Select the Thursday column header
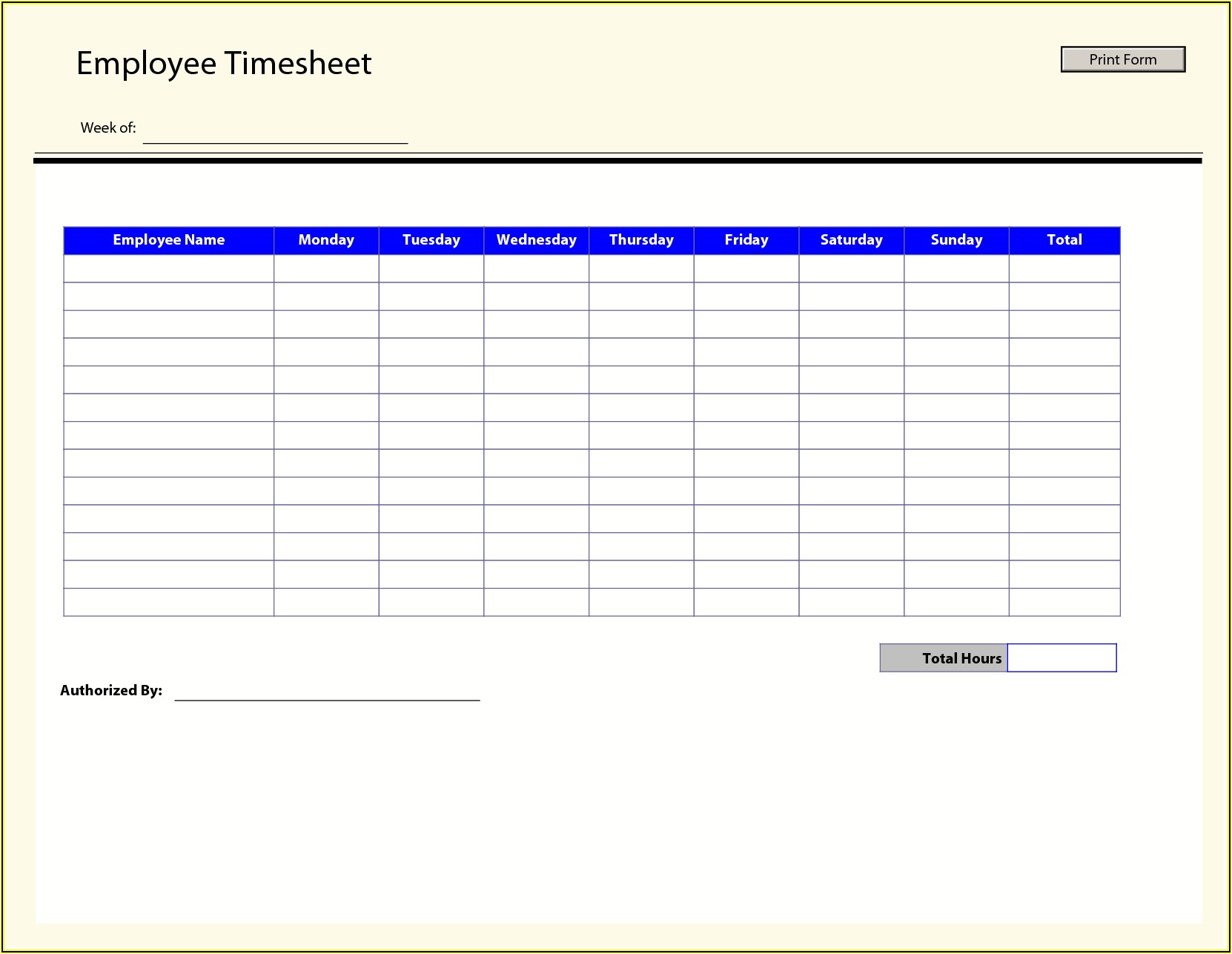The image size is (1232, 954). click(641, 240)
